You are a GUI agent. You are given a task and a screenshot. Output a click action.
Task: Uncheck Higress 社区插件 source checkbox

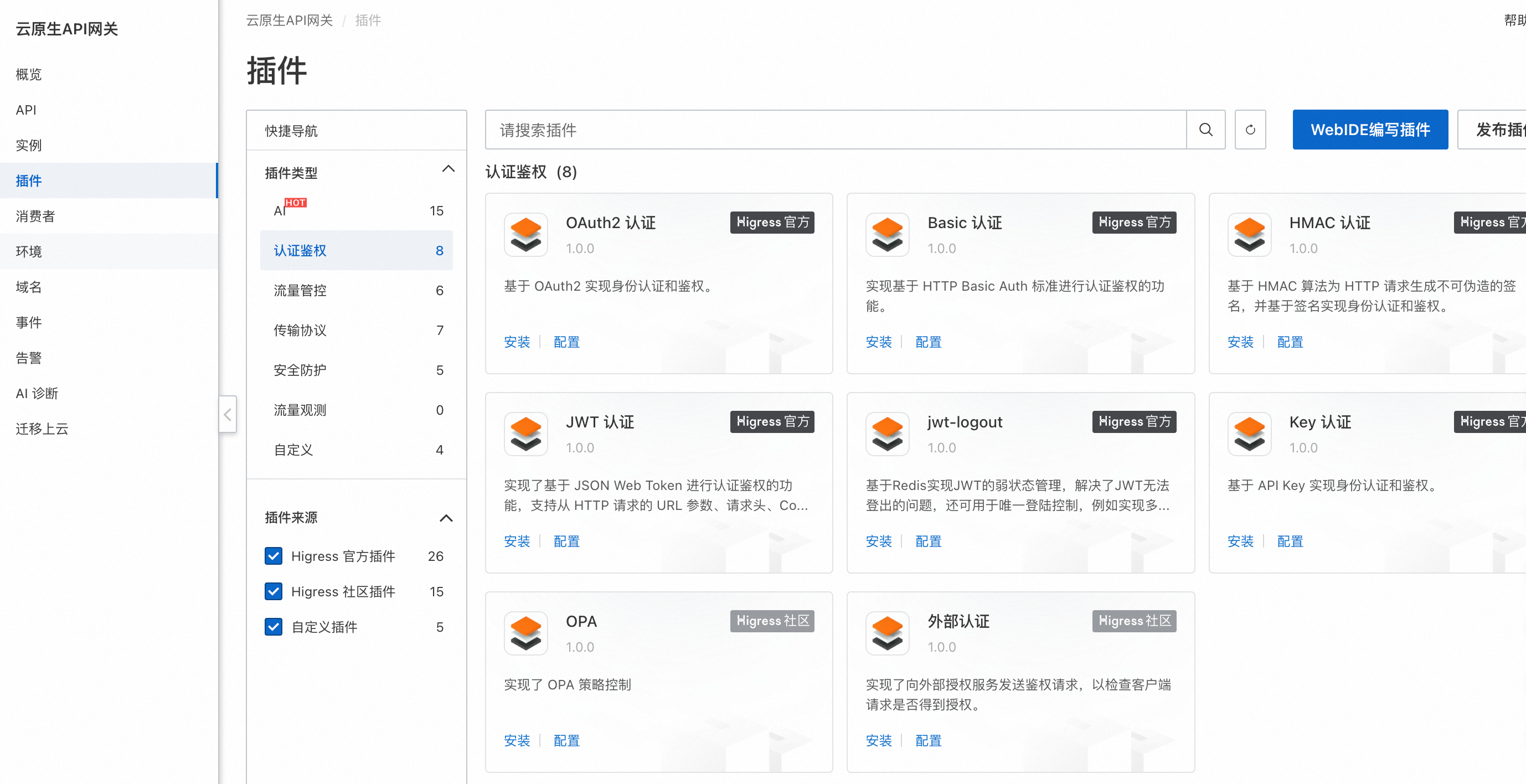[x=273, y=591]
